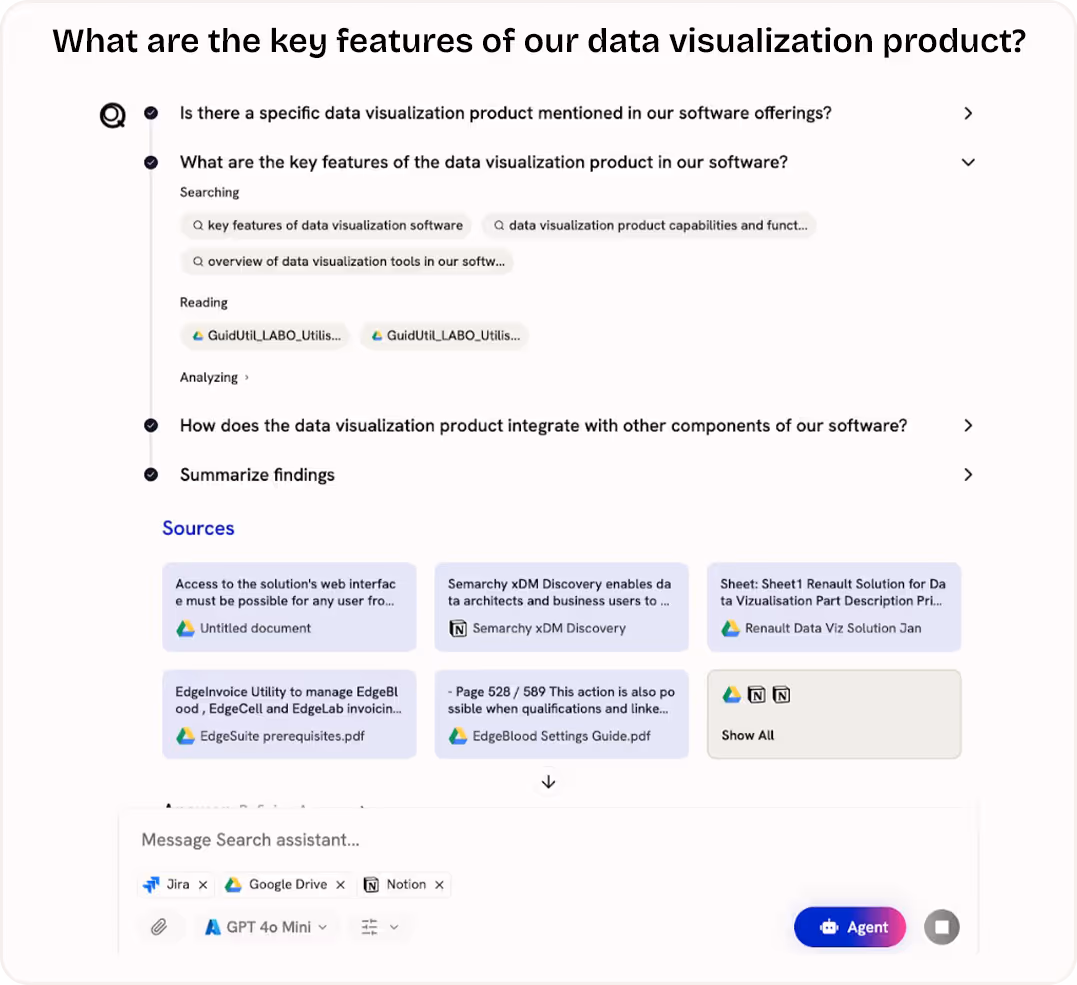Click the completed bullet of 'Is there a specific' step
The height and width of the screenshot is (985, 1077).
[151, 113]
